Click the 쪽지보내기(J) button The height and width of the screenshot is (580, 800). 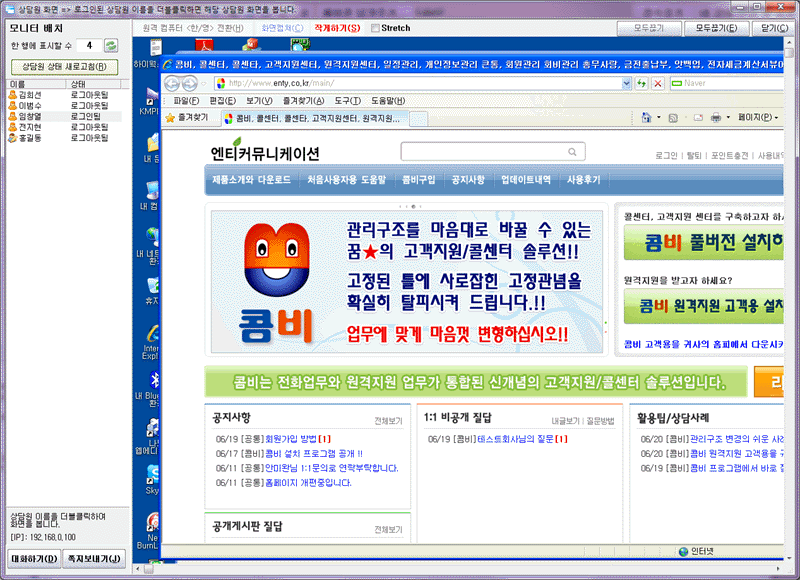pyautogui.click(x=93, y=558)
